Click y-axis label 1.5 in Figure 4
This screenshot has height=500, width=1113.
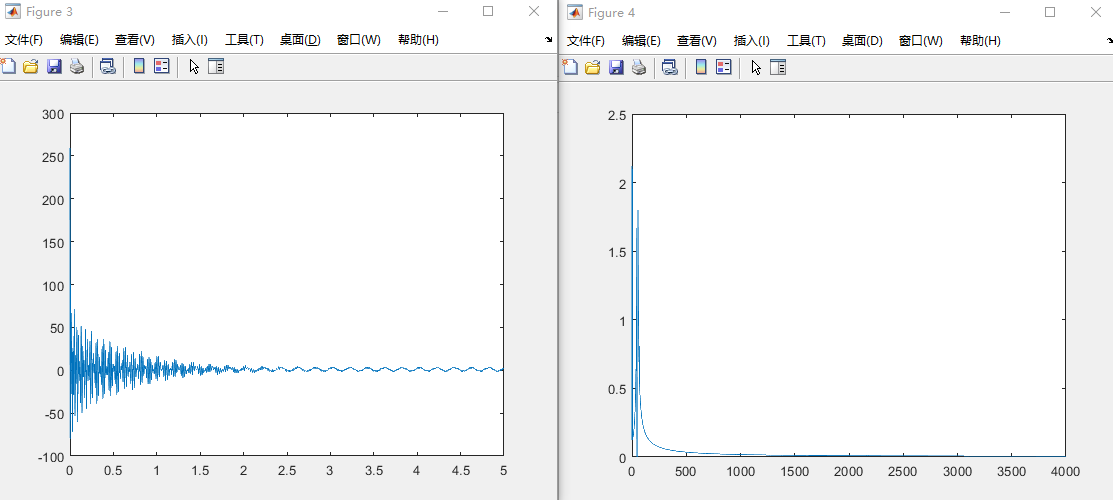tap(618, 252)
